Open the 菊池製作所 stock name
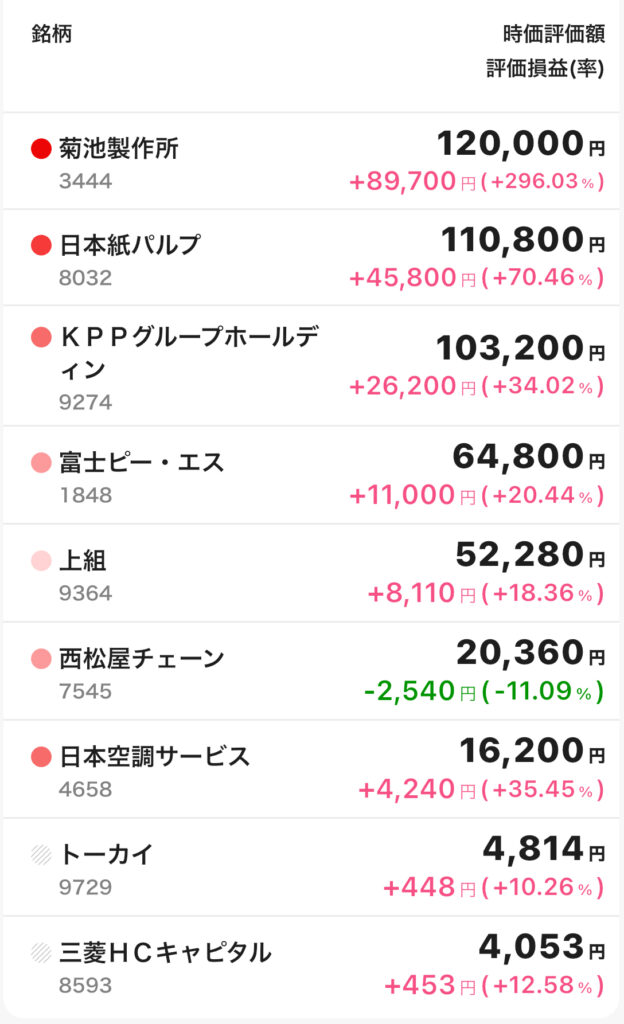Image resolution: width=624 pixels, height=1024 pixels. [119, 148]
